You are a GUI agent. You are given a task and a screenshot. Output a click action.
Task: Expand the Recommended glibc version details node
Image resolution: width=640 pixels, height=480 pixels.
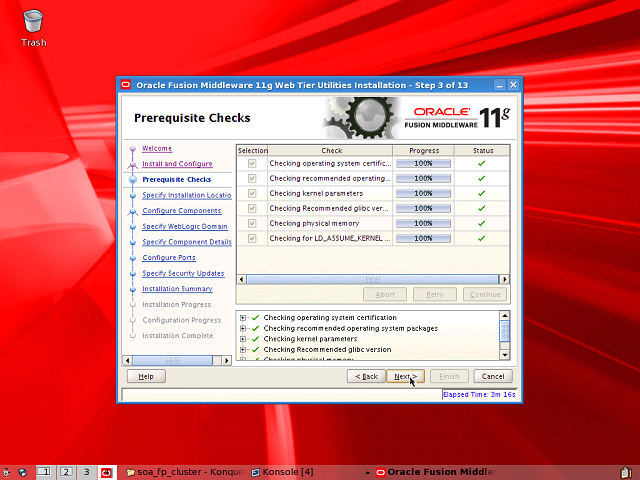[243, 349]
